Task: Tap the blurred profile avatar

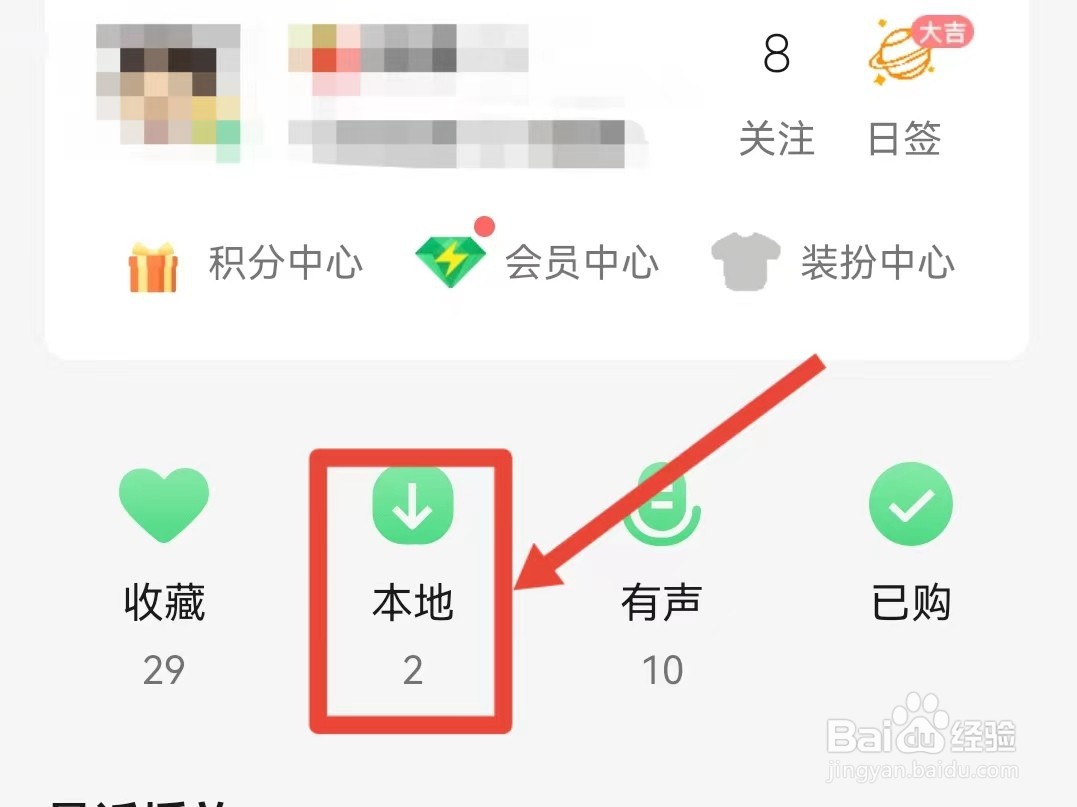Action: click(x=168, y=93)
